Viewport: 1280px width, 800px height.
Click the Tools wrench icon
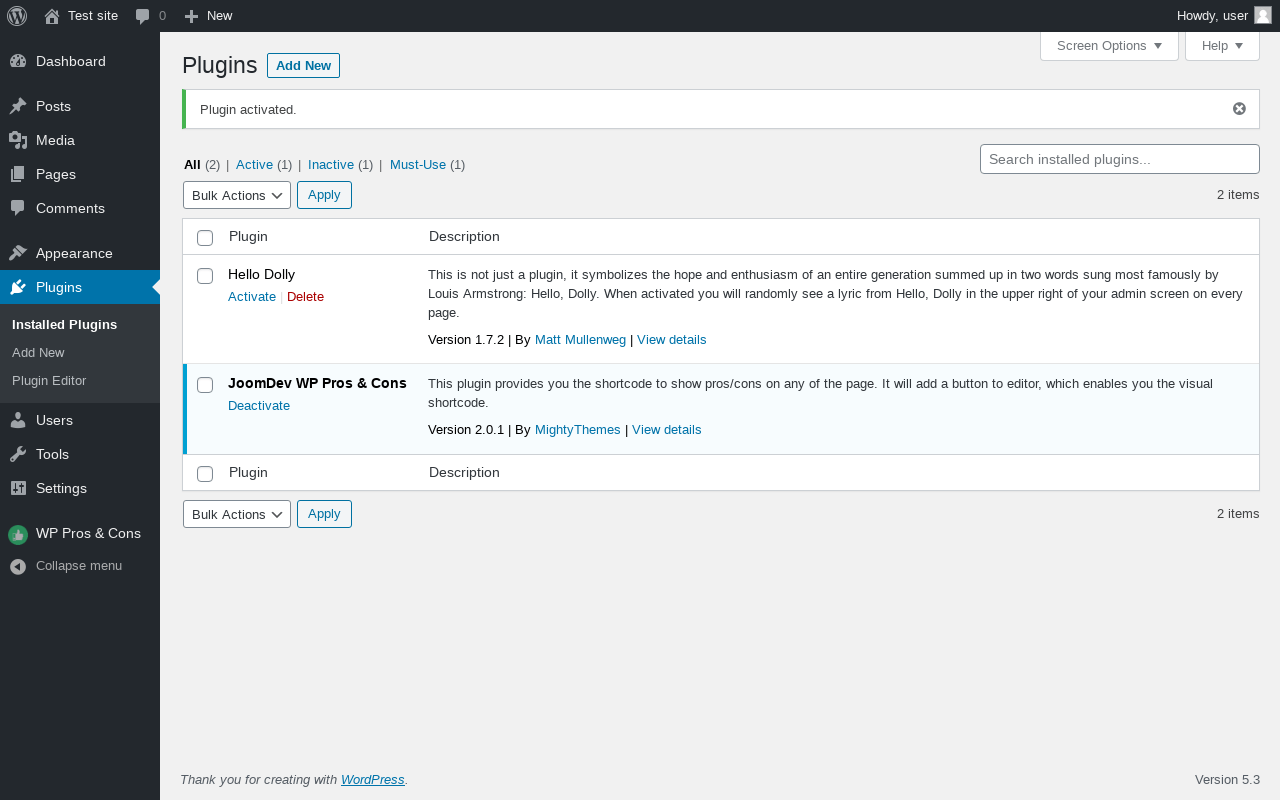18,454
